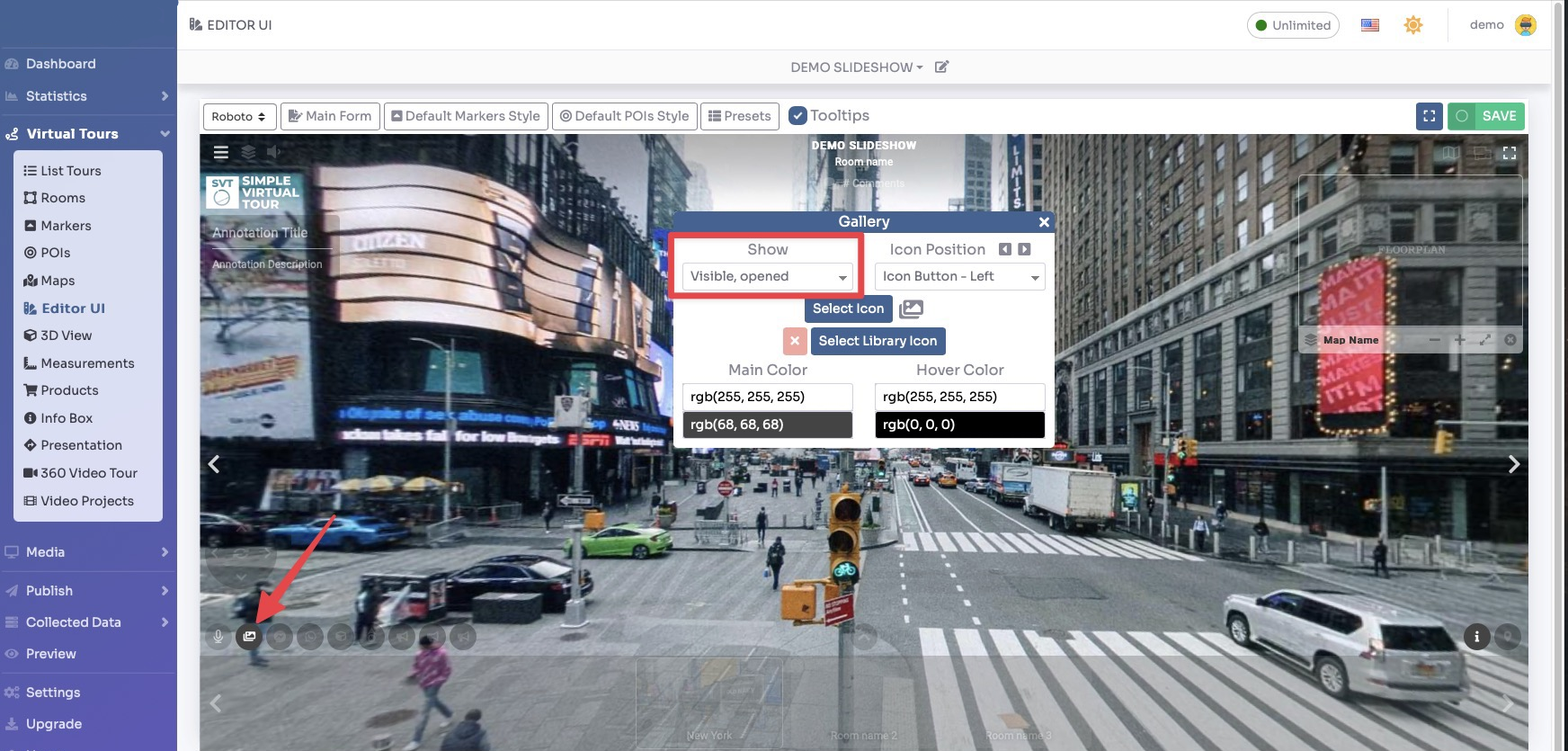Open the Show visibility dropdown
Viewport: 1568px width, 751px height.
[x=767, y=276]
